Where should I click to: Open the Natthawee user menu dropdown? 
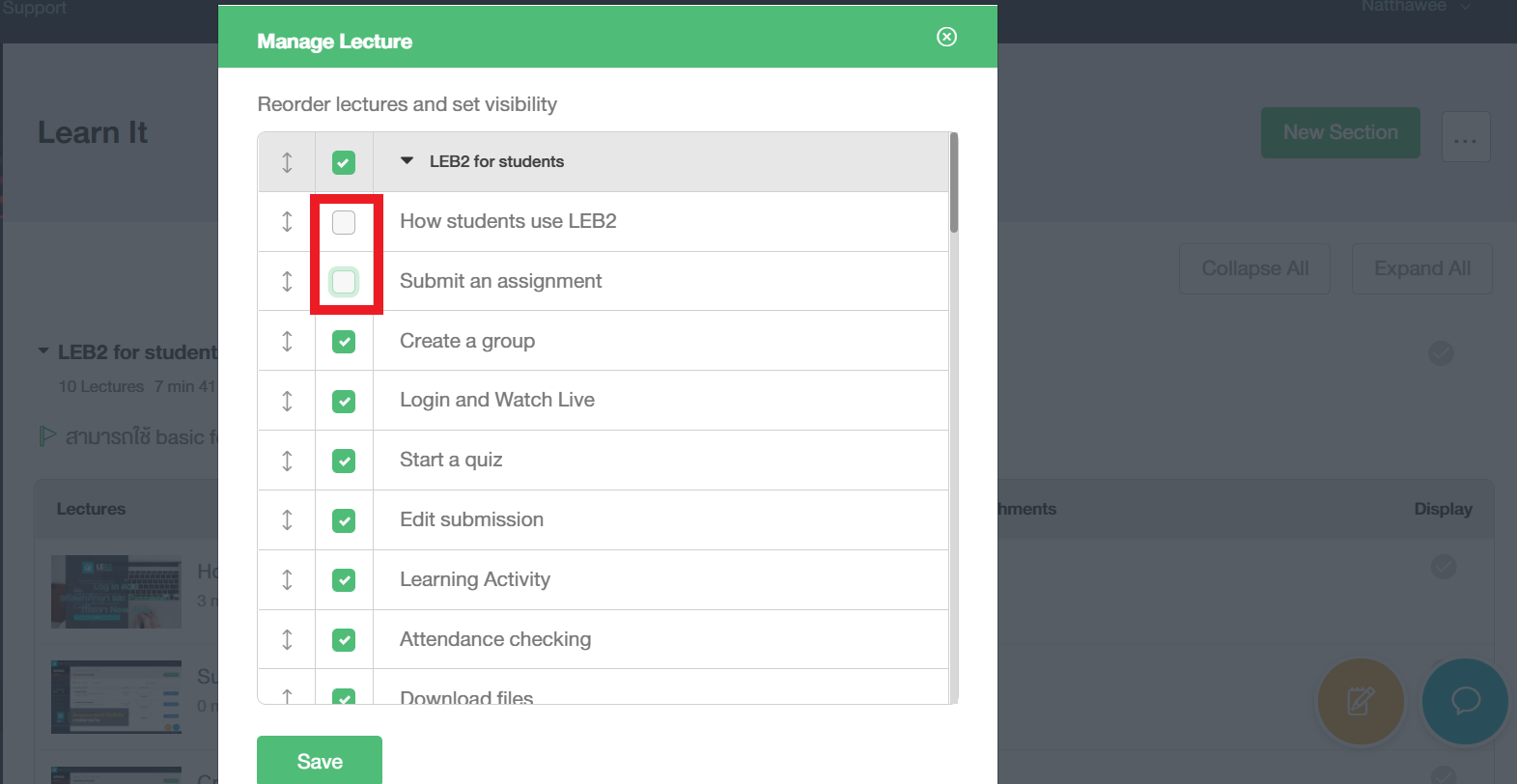(x=1416, y=7)
